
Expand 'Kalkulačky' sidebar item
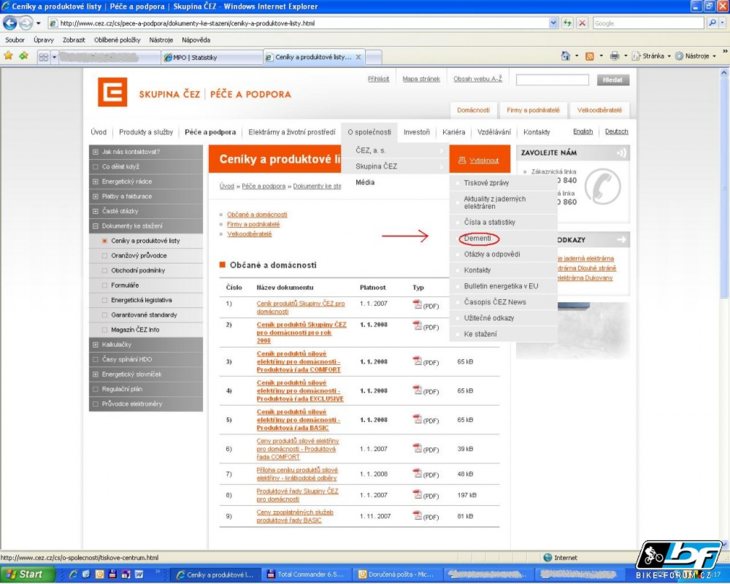[x=95, y=345]
